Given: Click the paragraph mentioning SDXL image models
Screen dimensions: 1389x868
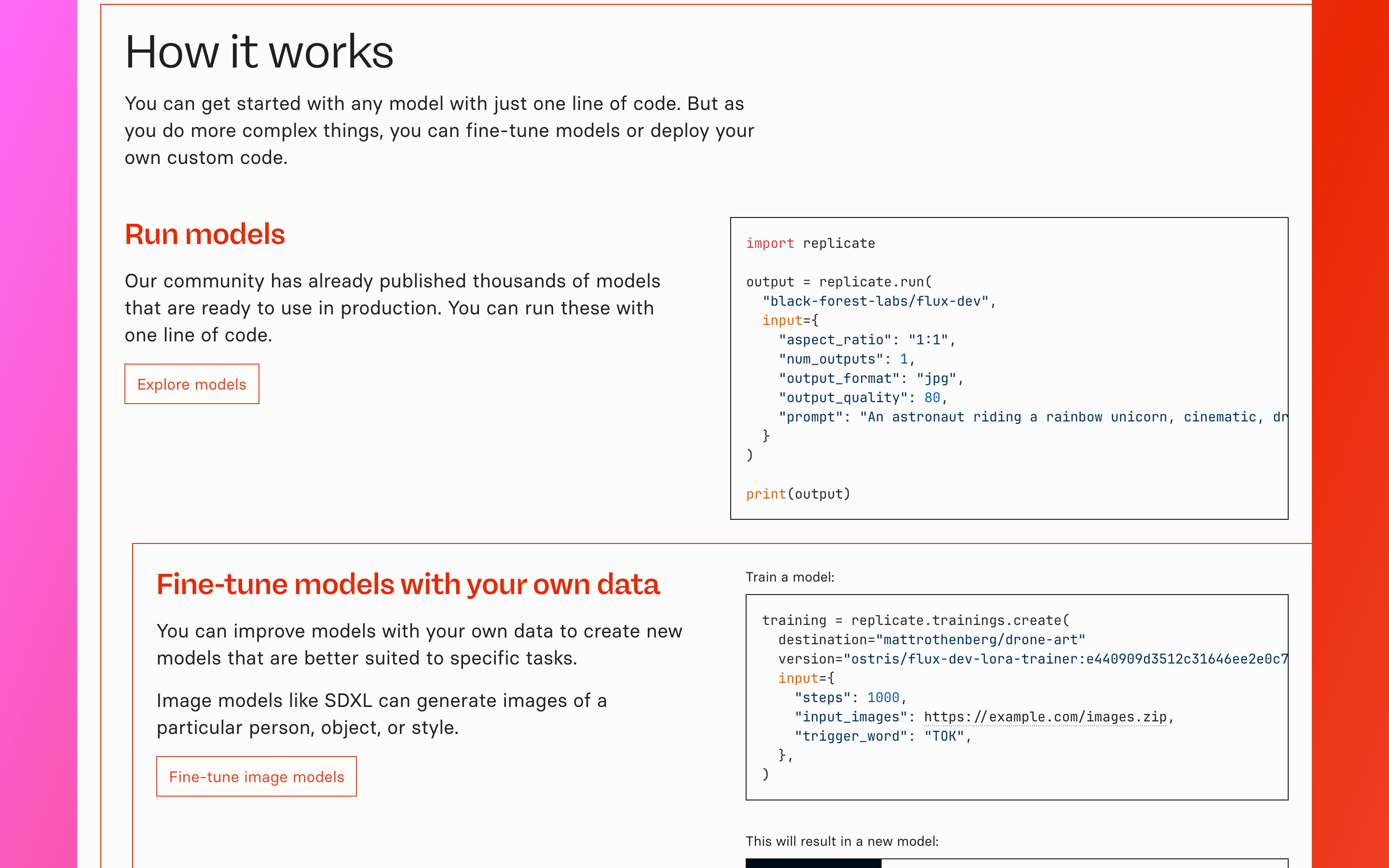Looking at the screenshot, I should [x=381, y=714].
